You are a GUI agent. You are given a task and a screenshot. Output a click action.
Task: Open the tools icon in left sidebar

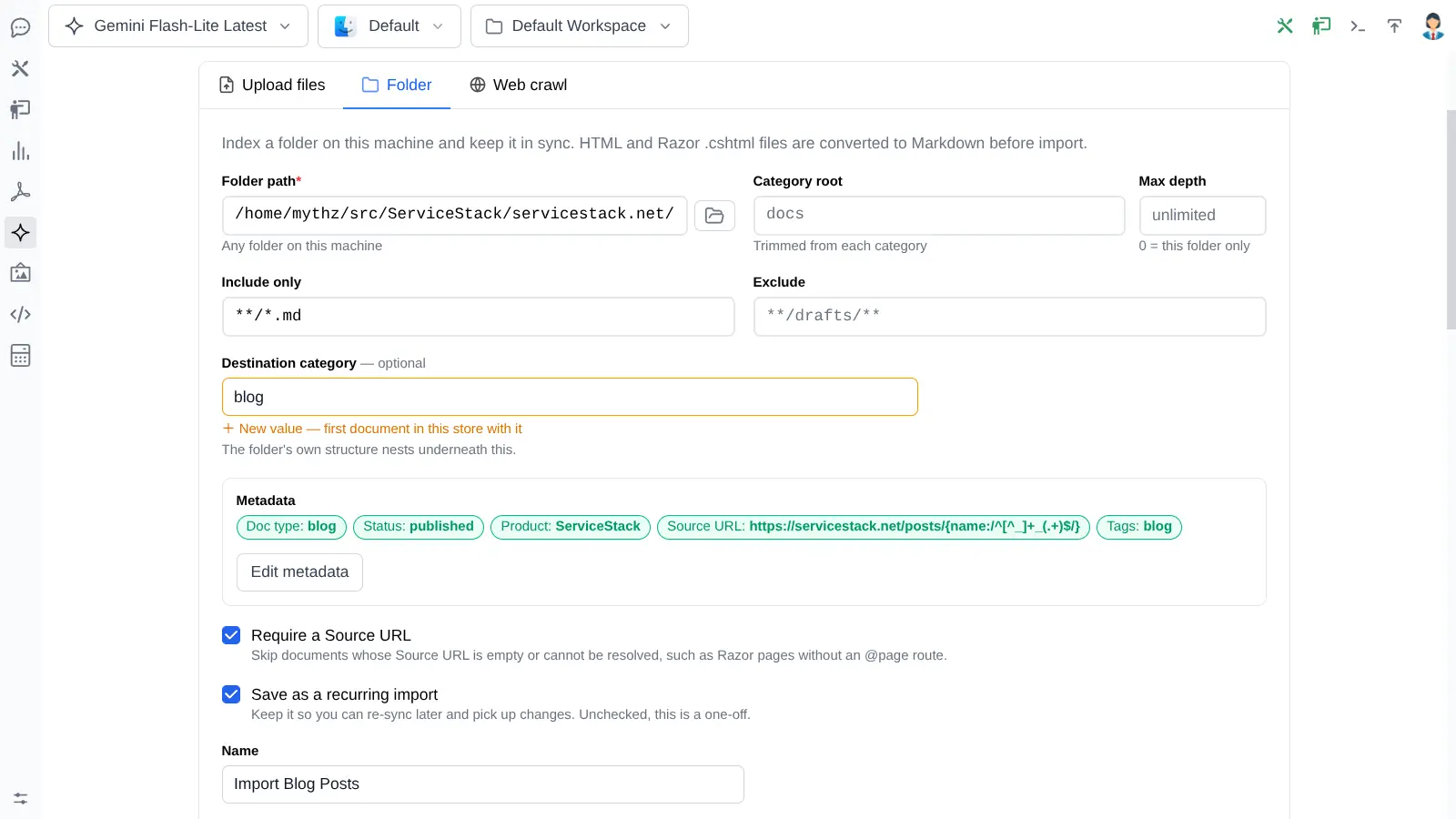point(20,68)
